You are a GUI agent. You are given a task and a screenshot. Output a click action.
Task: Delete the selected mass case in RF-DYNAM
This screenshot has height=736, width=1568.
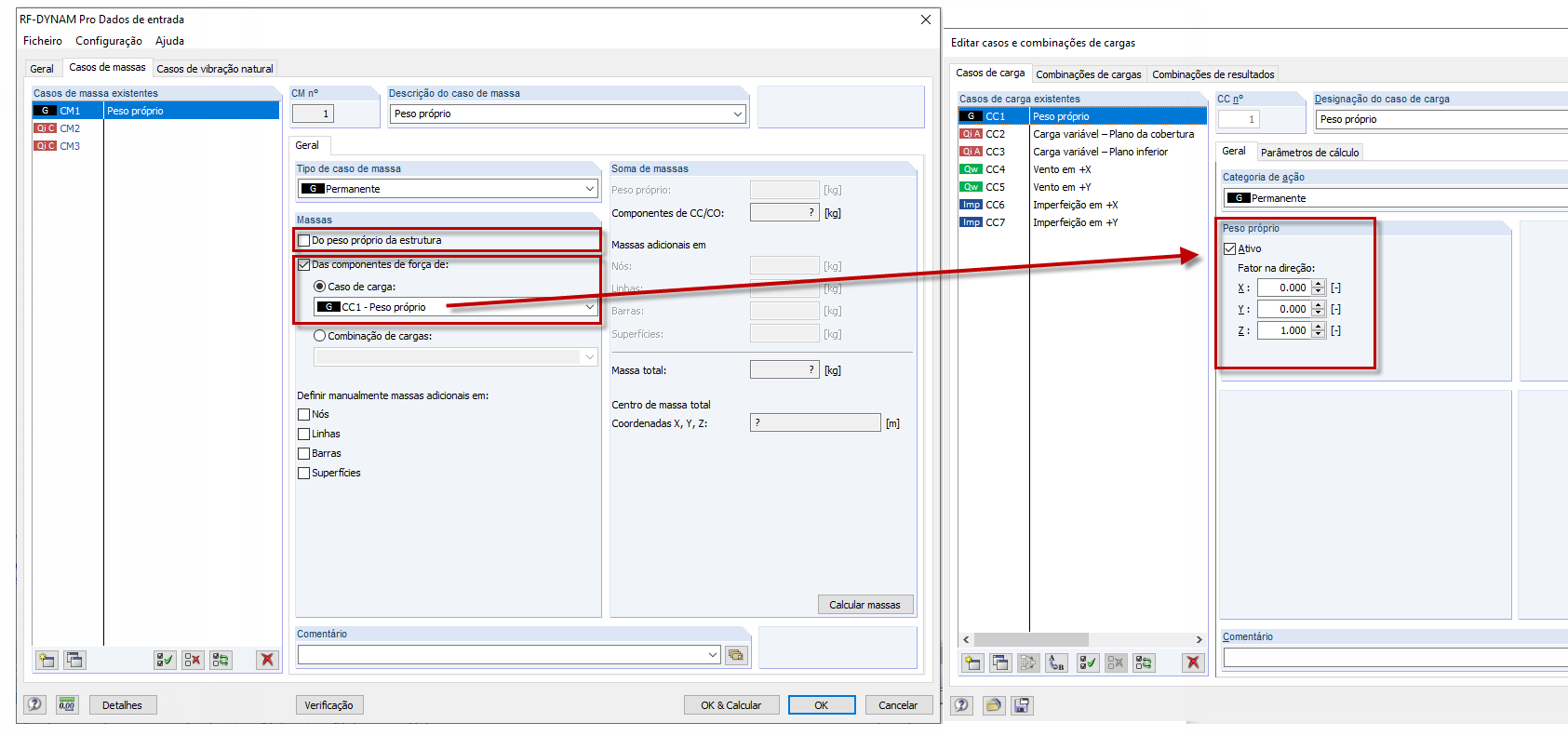[x=267, y=660]
